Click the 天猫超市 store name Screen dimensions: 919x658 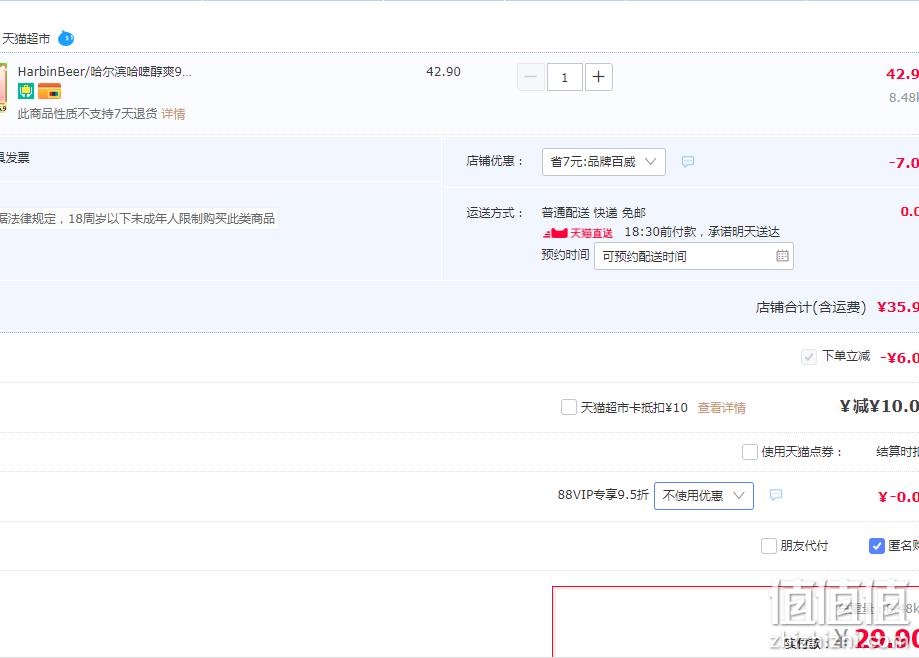26,39
